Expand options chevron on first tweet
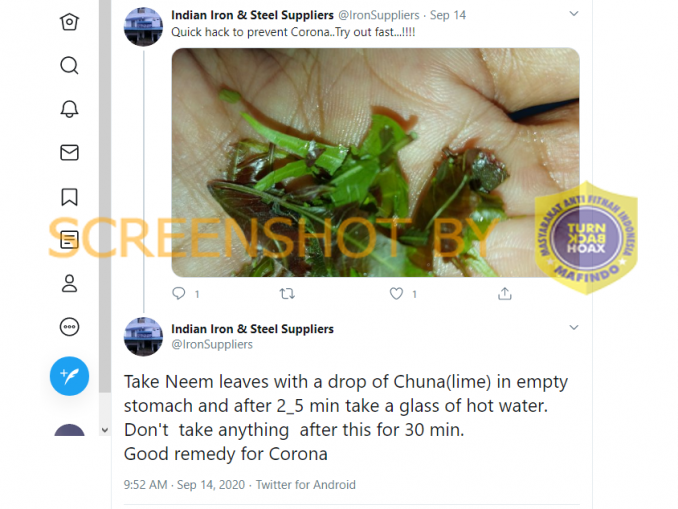 pos(574,14)
